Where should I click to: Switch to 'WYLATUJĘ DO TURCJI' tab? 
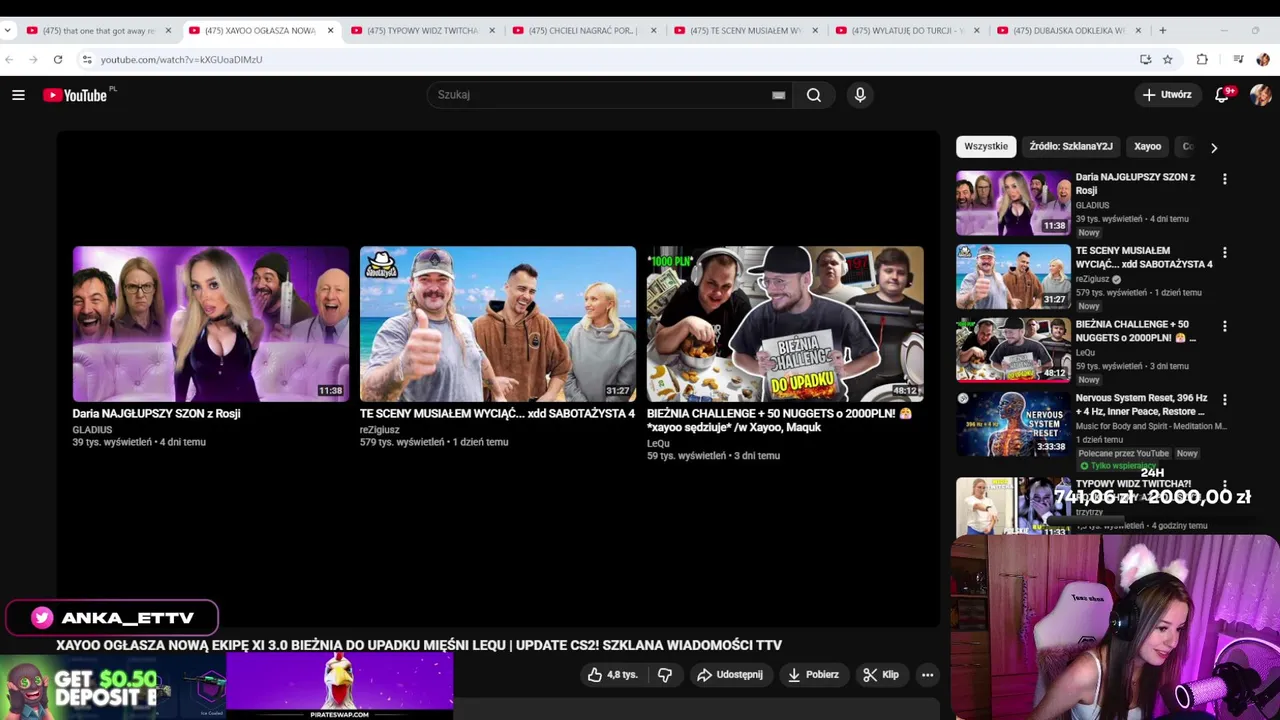tap(908, 30)
